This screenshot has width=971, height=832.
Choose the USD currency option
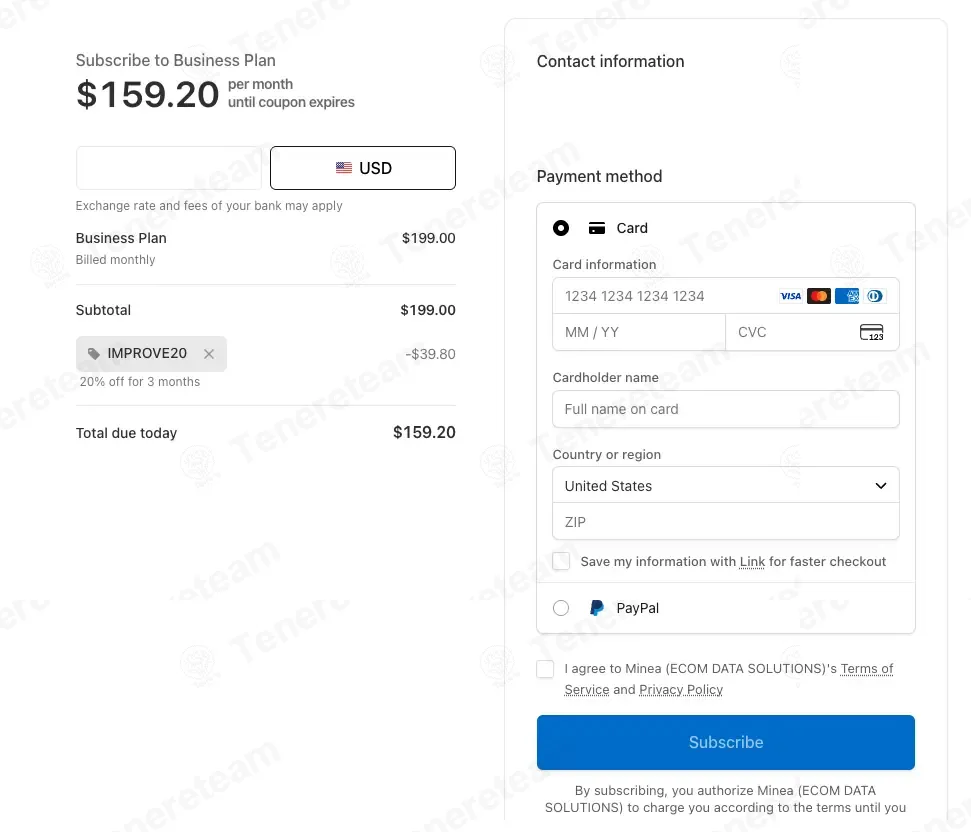pos(363,168)
